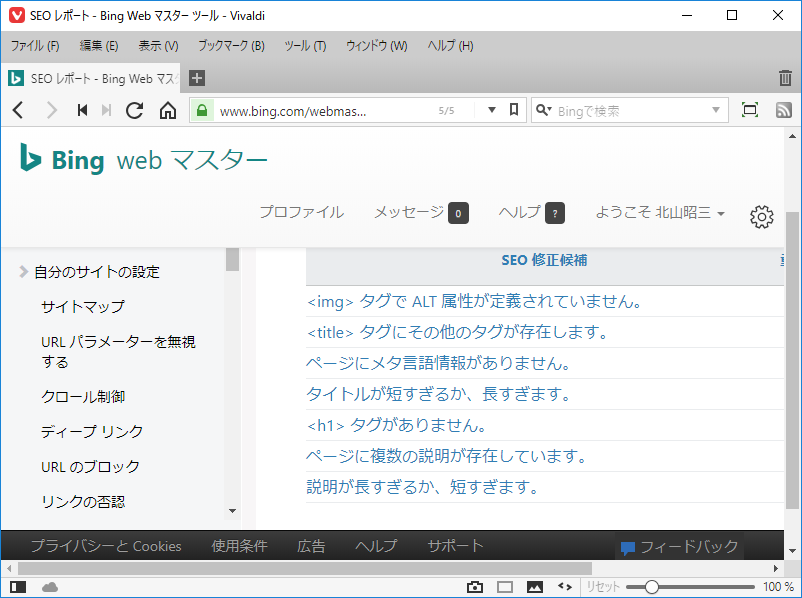Open the ウィンドウ (W) menu
The height and width of the screenshot is (598, 802).
click(376, 46)
